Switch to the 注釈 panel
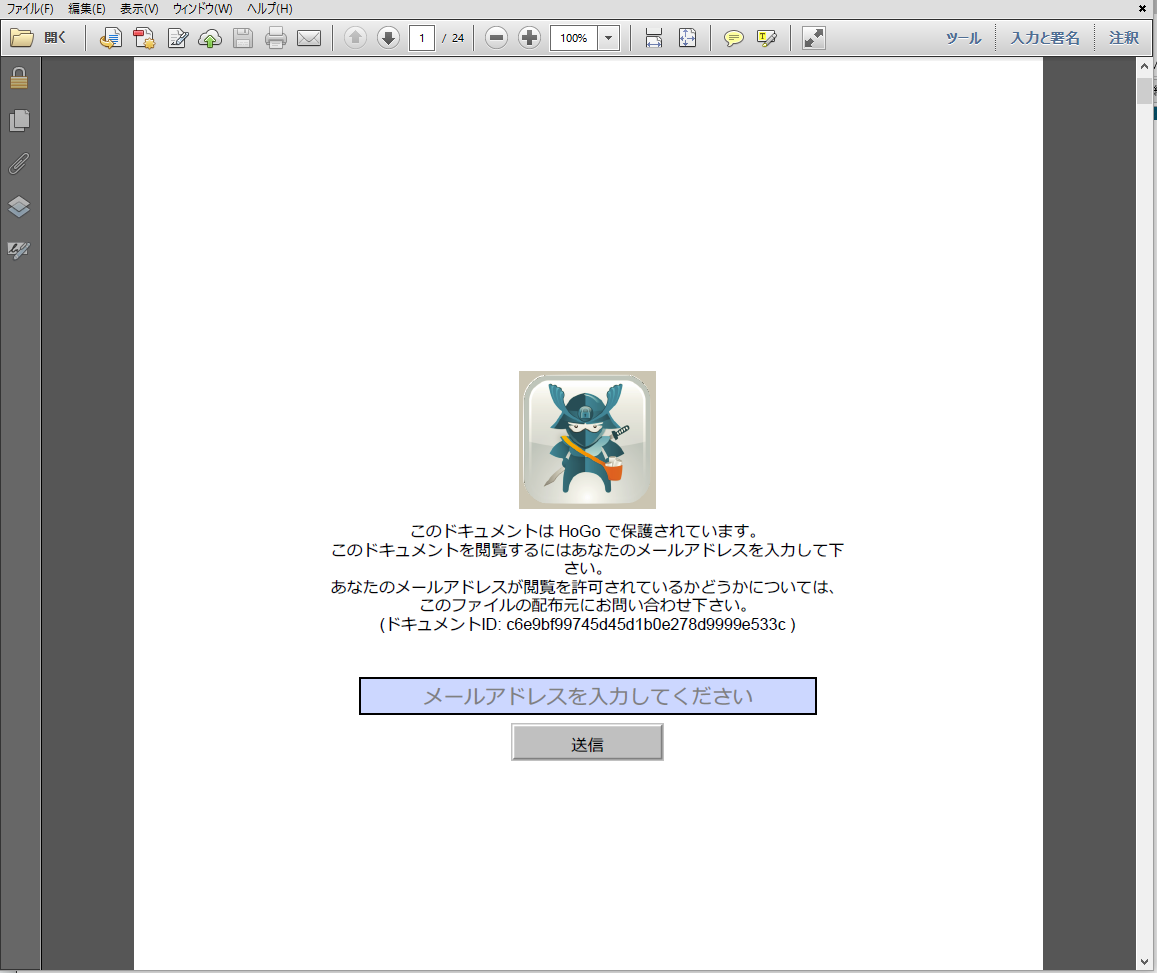Viewport: 1157px width, 973px height. pos(1123,37)
